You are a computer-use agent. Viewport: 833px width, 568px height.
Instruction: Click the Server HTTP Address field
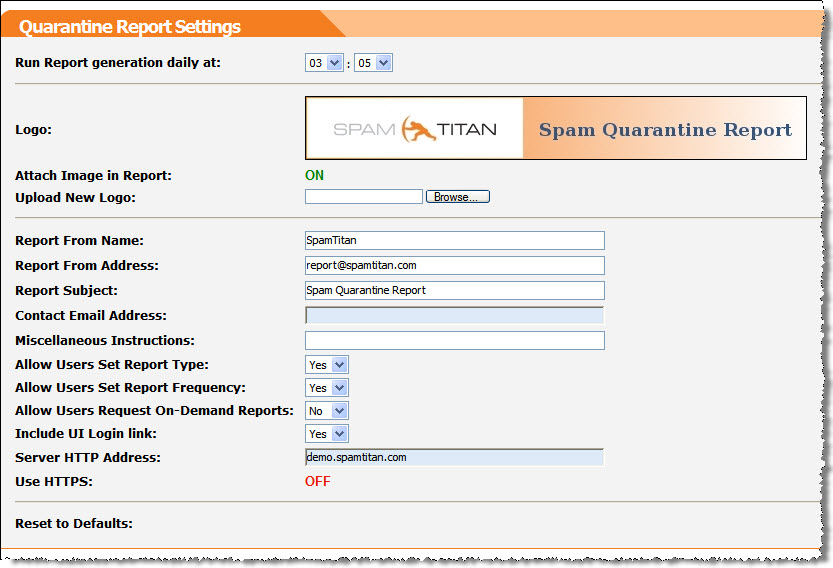[x=454, y=457]
